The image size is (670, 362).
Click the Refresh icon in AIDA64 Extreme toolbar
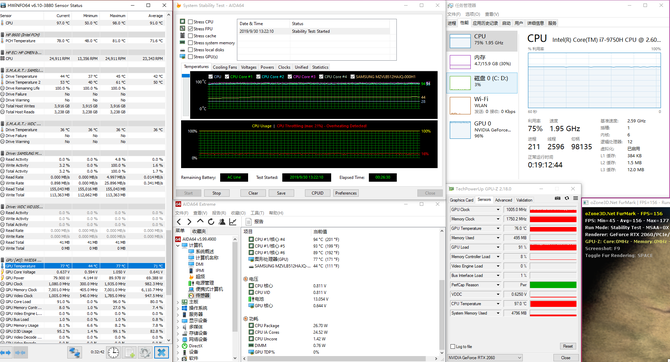[211, 221]
